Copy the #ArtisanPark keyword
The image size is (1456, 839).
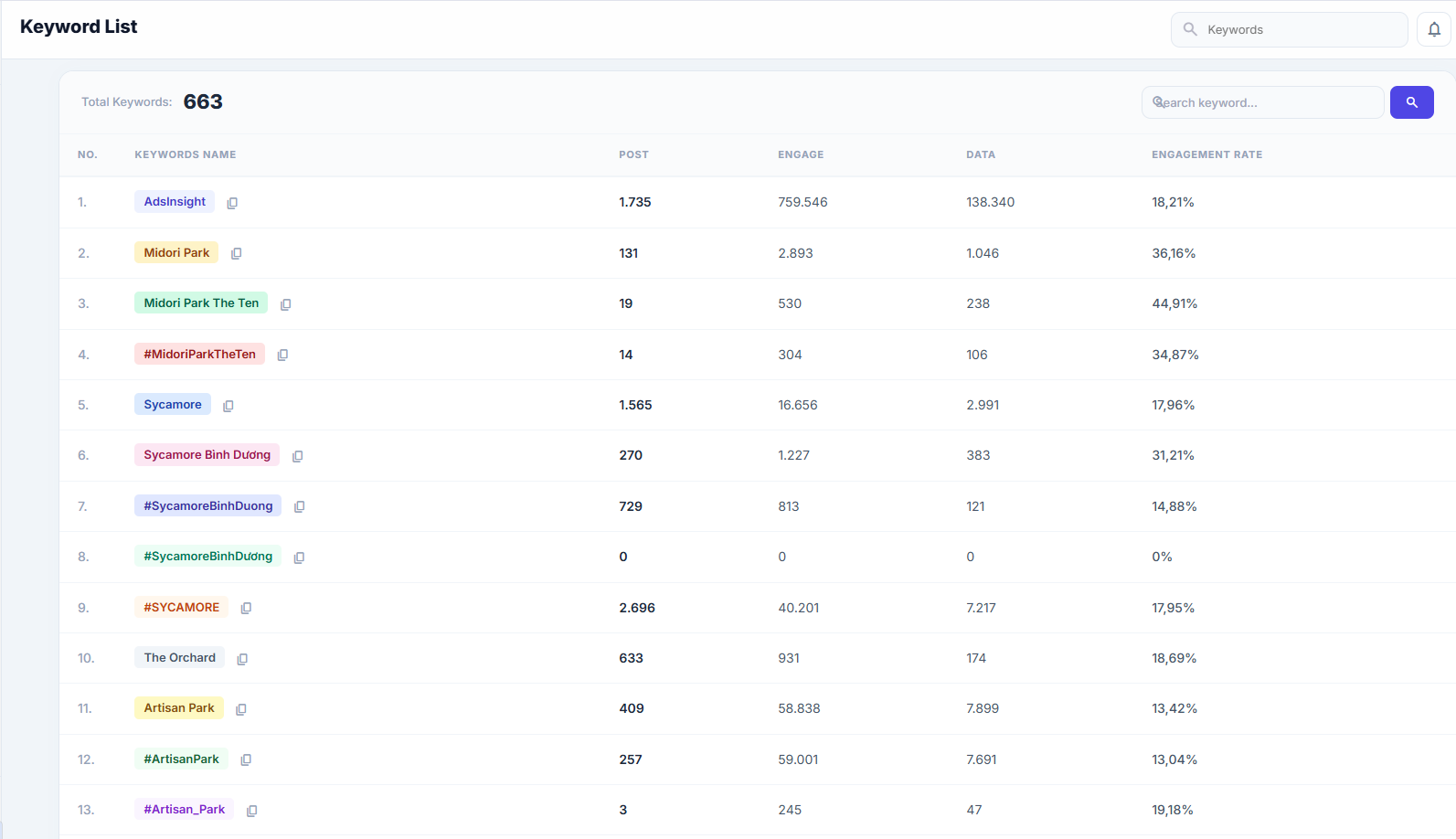[246, 759]
